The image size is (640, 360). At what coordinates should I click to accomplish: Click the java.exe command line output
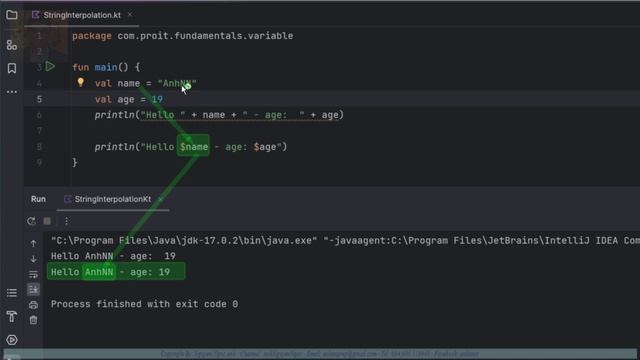pyautogui.click(x=345, y=240)
